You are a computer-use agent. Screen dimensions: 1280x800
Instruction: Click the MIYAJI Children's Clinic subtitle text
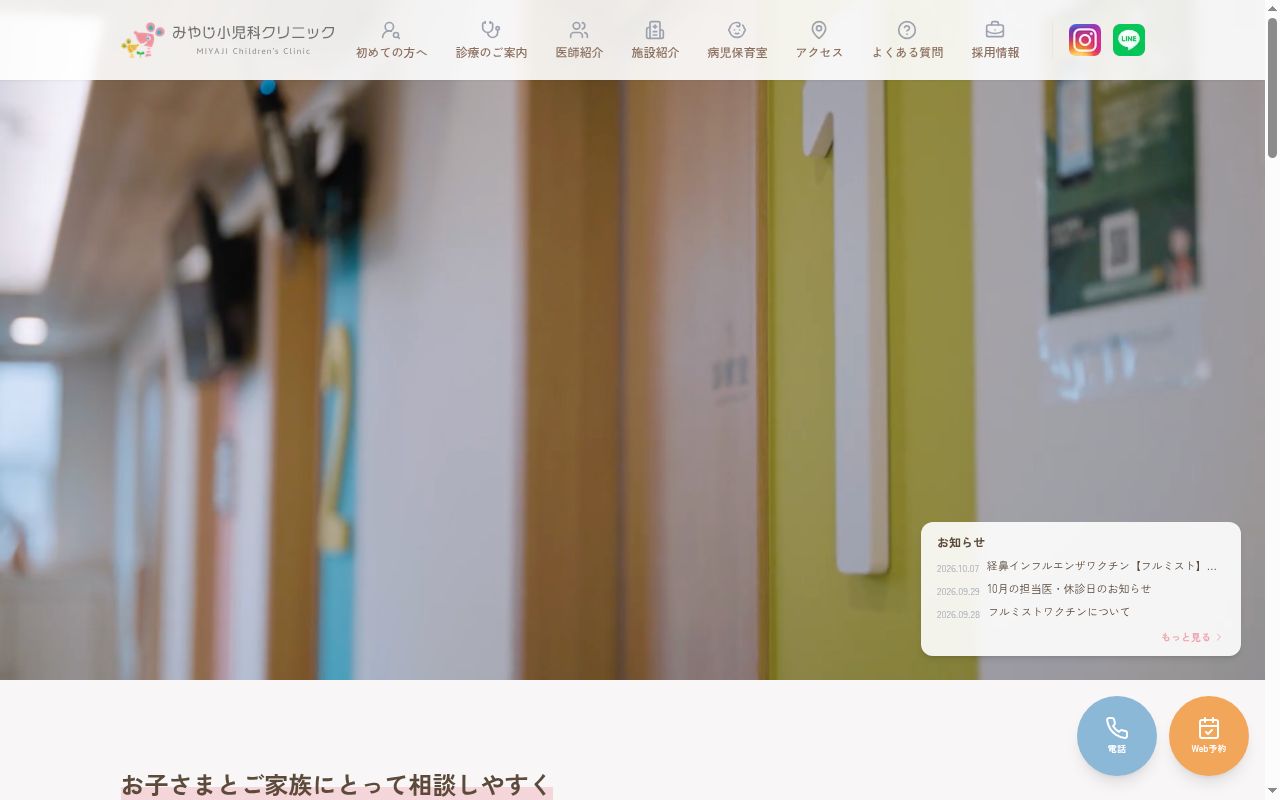(253, 51)
